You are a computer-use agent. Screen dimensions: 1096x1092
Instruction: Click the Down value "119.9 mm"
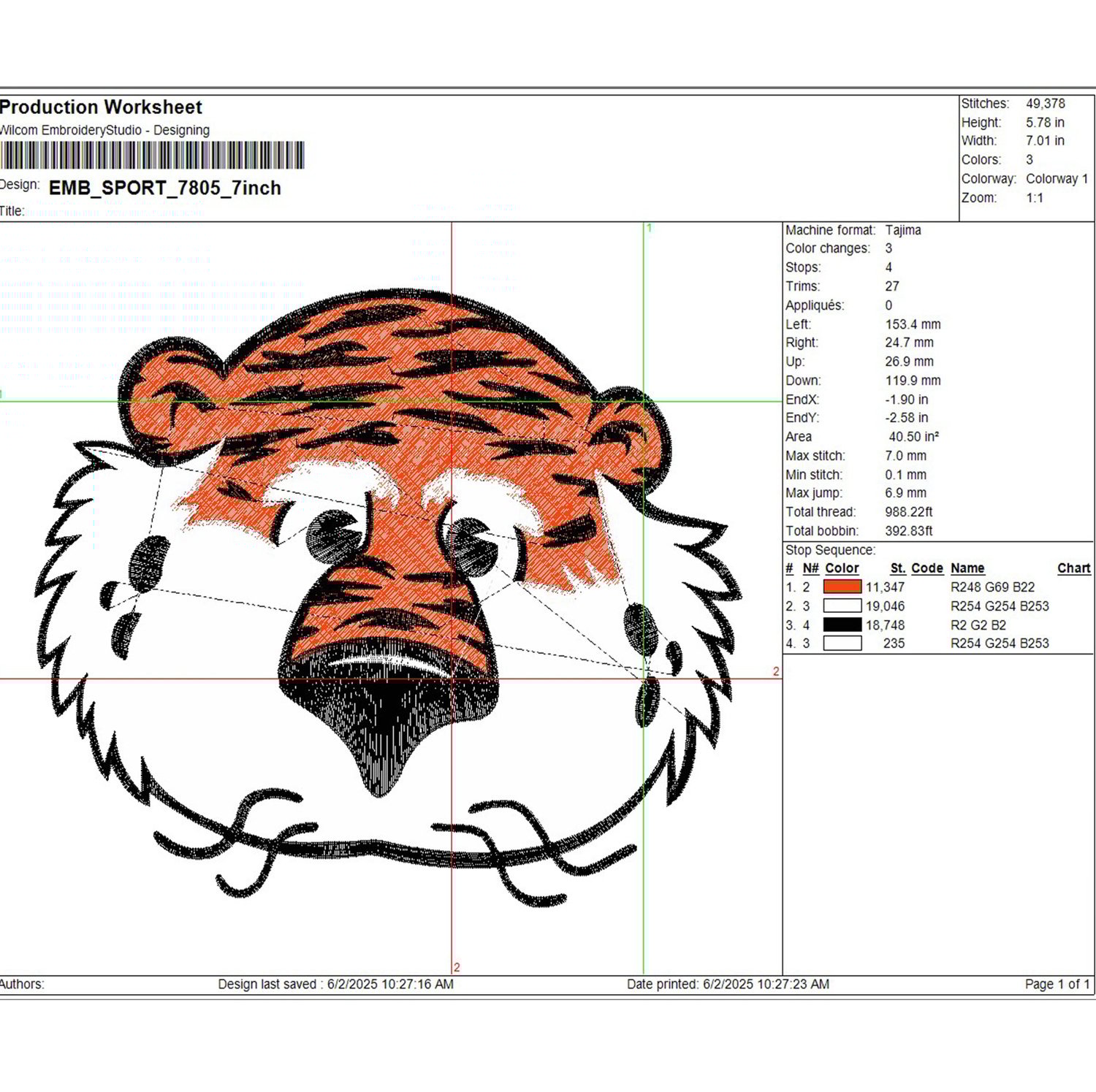point(913,381)
